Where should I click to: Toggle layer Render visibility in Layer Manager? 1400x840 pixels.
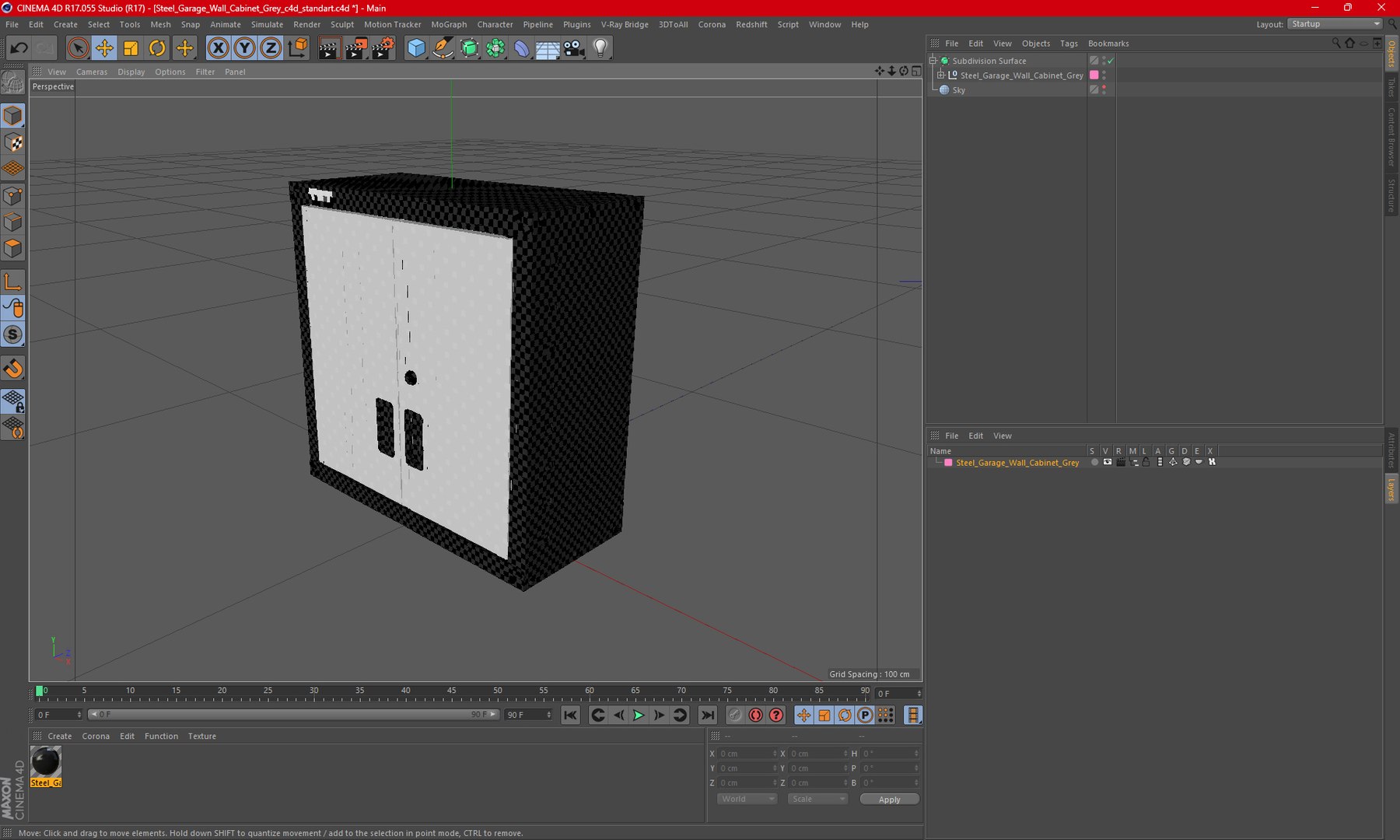[1120, 462]
